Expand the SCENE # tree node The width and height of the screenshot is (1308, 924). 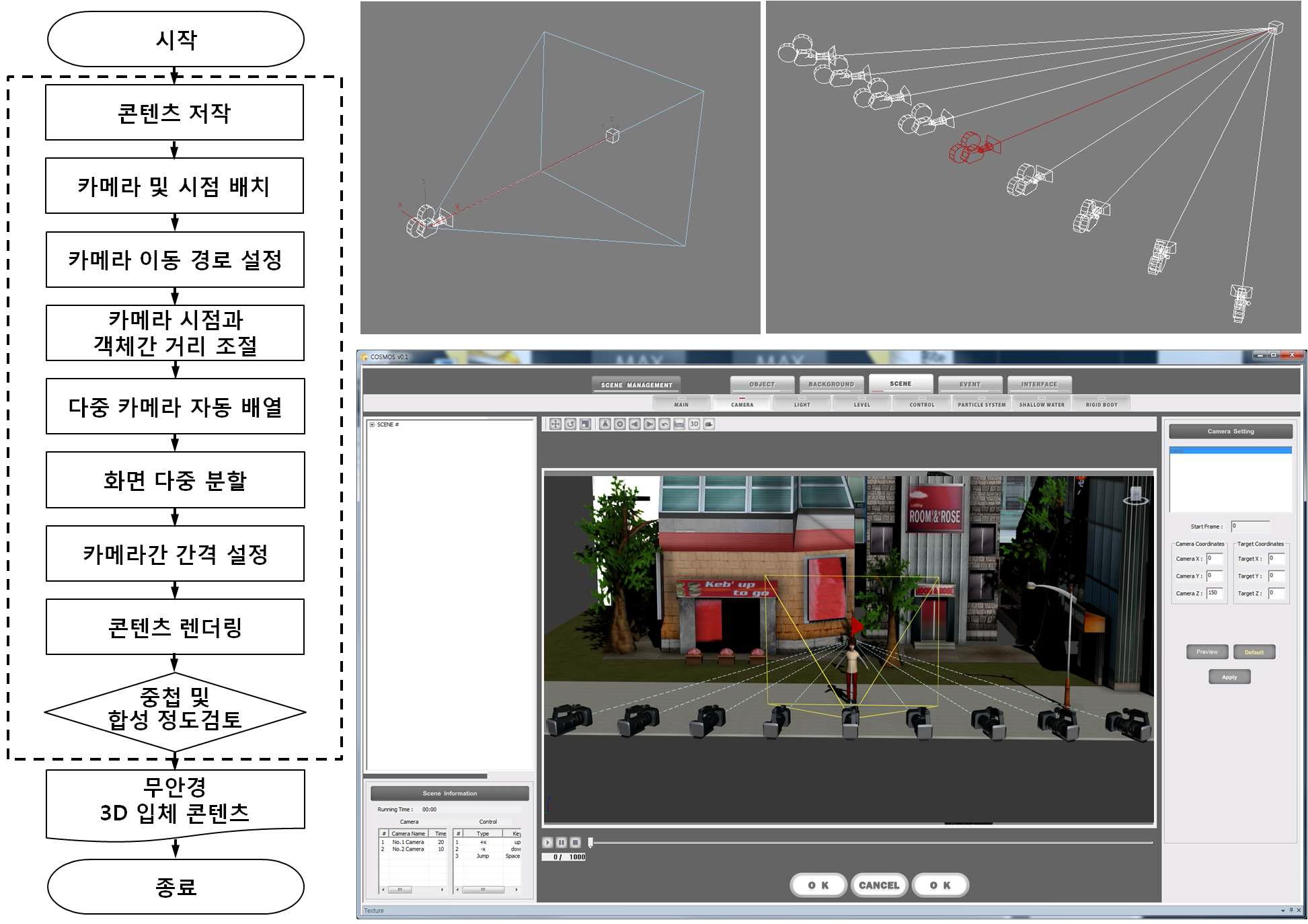pyautogui.click(x=372, y=425)
